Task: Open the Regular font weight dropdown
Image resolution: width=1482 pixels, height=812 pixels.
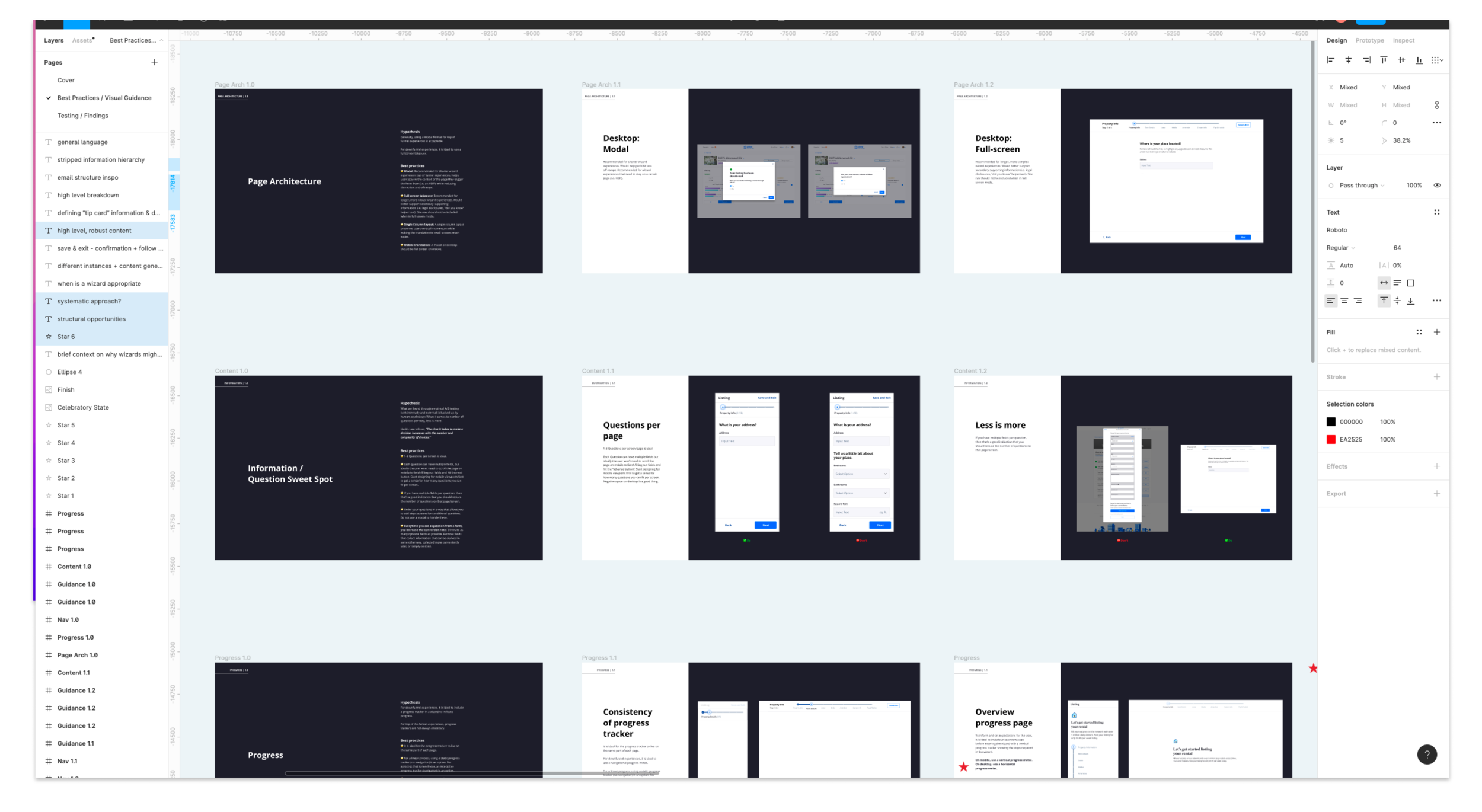Action: [x=1341, y=248]
